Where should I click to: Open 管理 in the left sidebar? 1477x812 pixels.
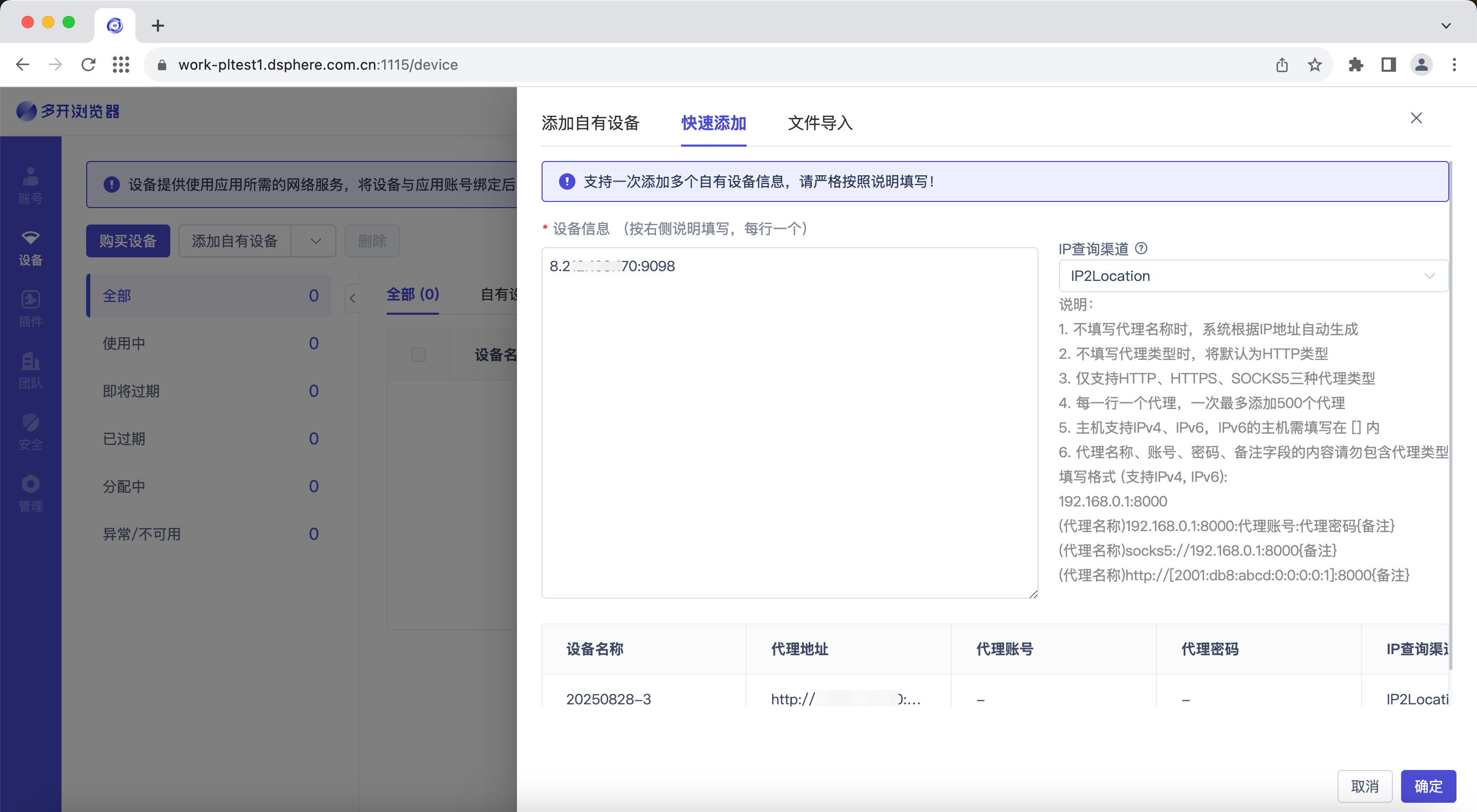30,493
